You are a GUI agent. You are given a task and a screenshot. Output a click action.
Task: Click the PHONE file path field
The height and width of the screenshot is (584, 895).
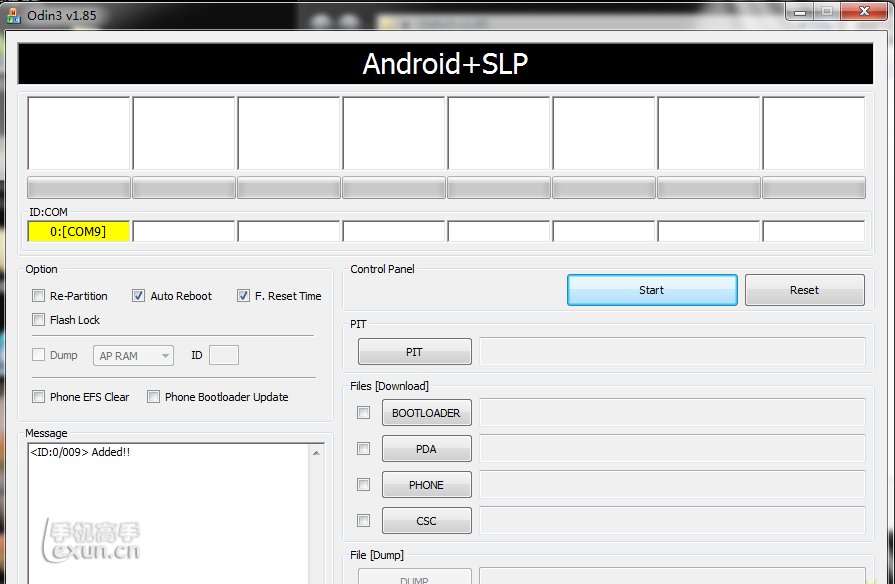(x=672, y=485)
